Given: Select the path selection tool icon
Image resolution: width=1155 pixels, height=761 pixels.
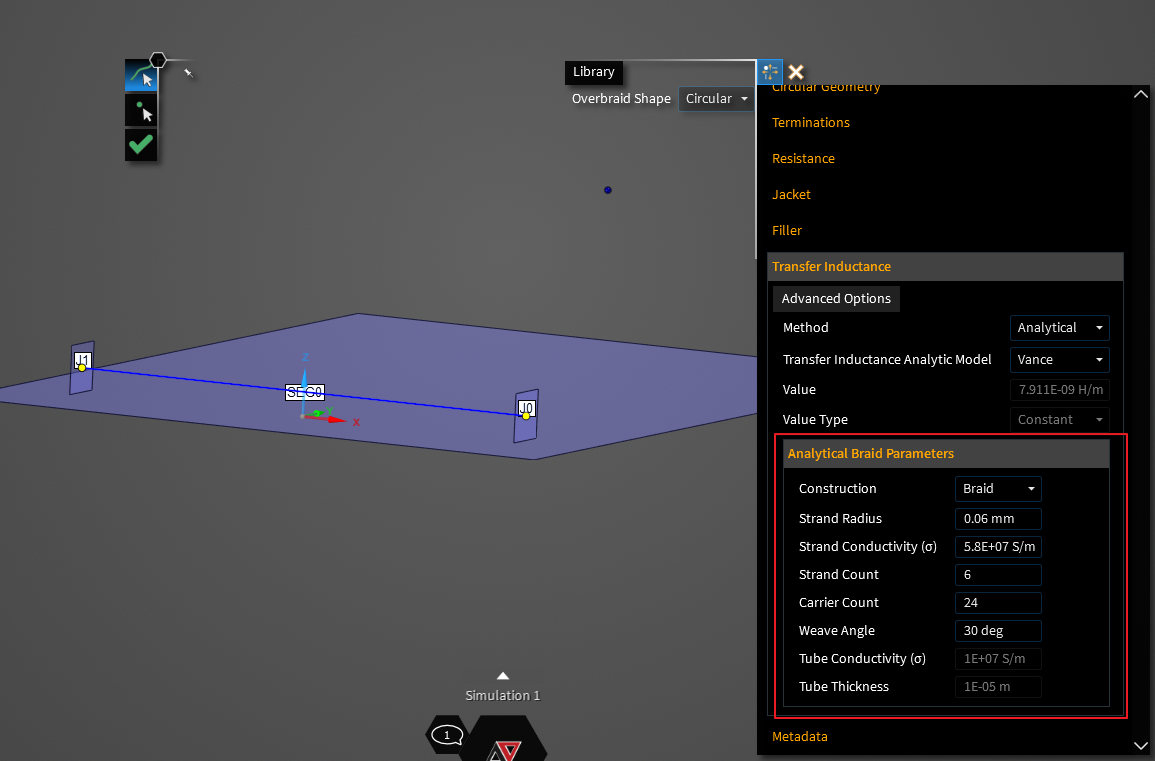Looking at the screenshot, I should [x=141, y=77].
